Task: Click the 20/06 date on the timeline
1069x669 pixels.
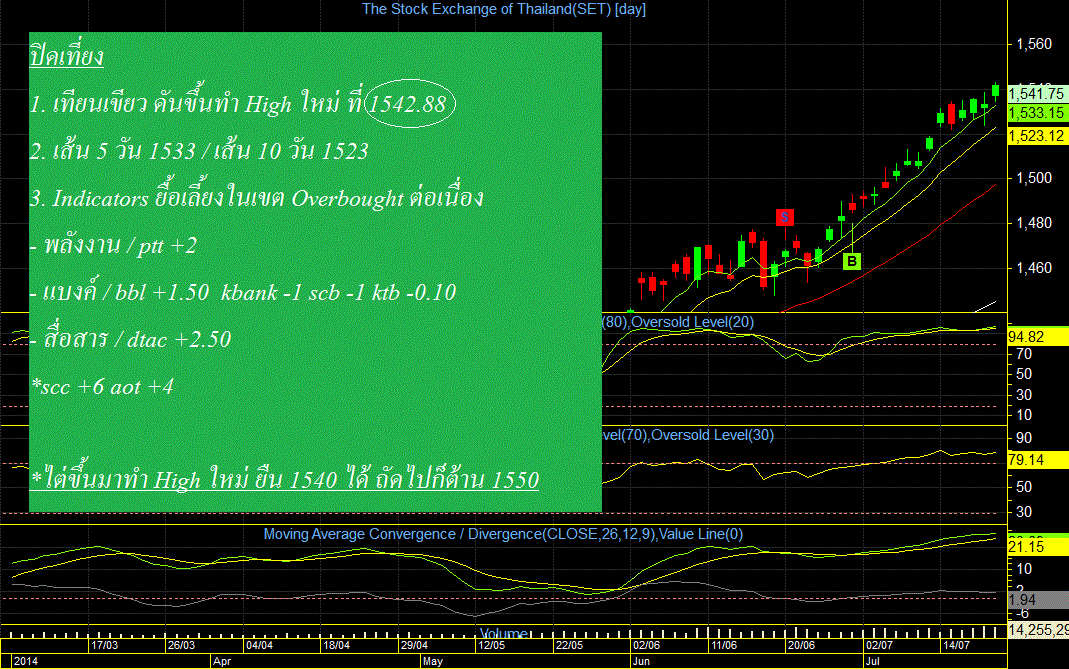Action: coord(801,645)
